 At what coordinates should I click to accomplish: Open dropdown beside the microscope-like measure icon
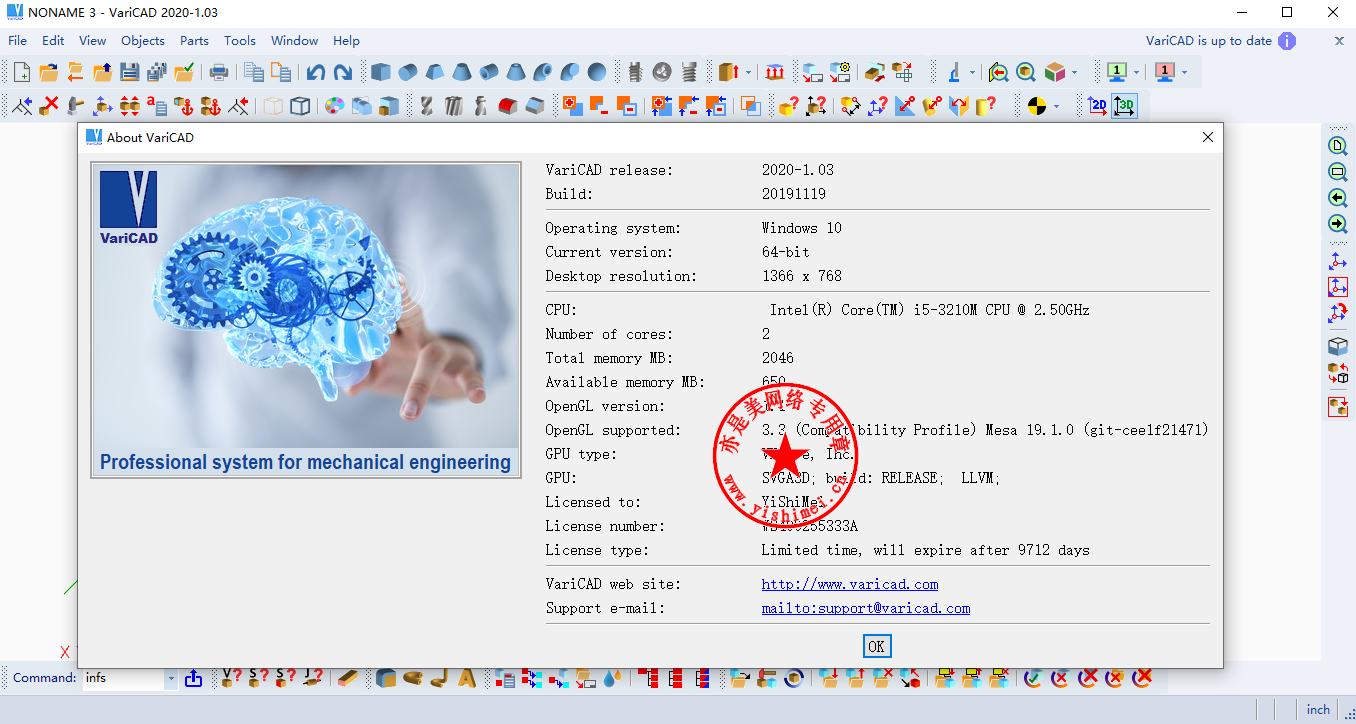973,72
